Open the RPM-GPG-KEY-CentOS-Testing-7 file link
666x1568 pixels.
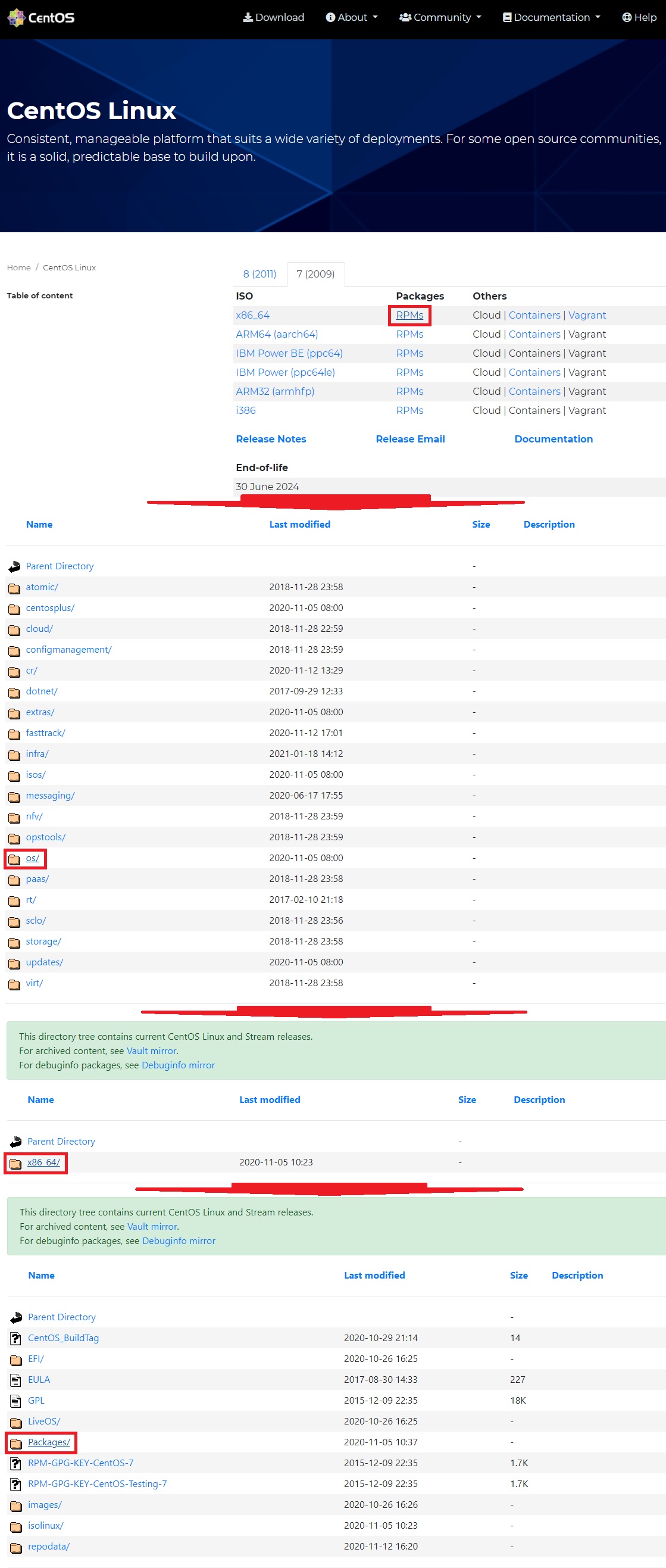98,1484
